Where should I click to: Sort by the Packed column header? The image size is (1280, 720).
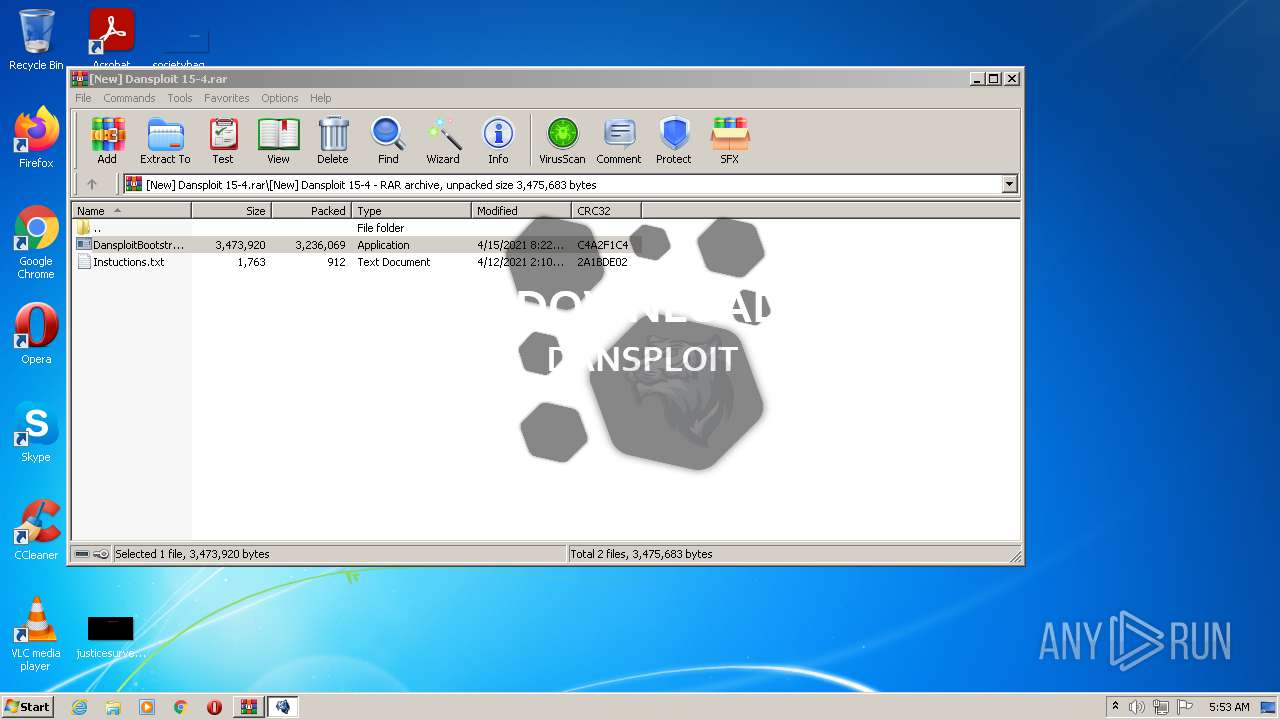click(311, 211)
